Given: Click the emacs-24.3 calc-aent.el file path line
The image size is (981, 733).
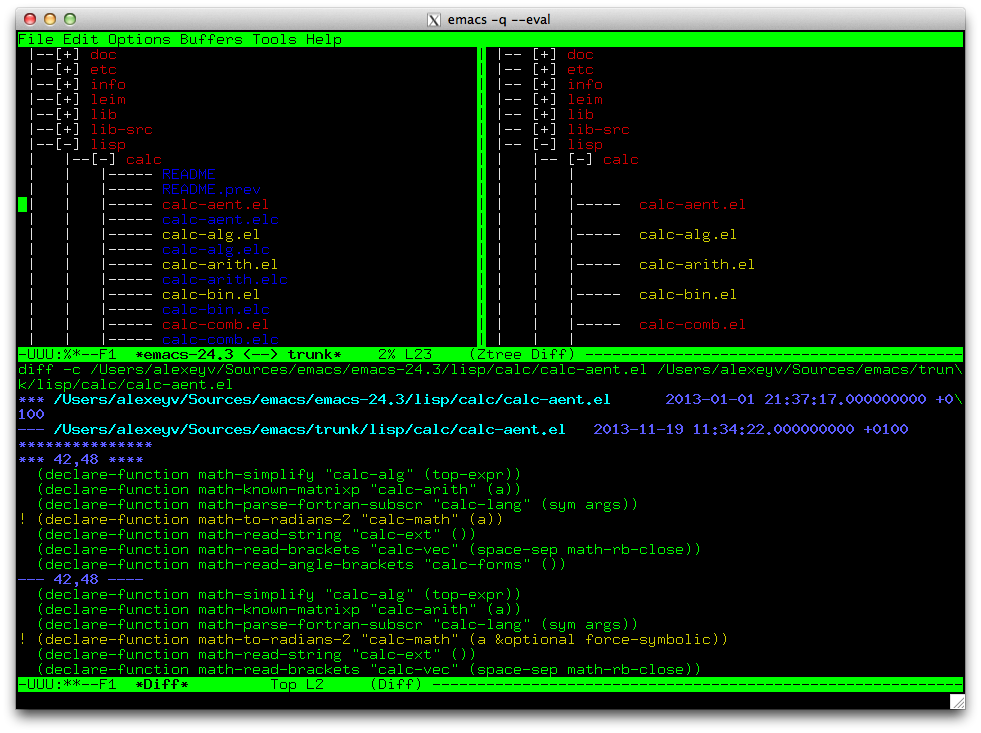Looking at the screenshot, I should pos(332,400).
